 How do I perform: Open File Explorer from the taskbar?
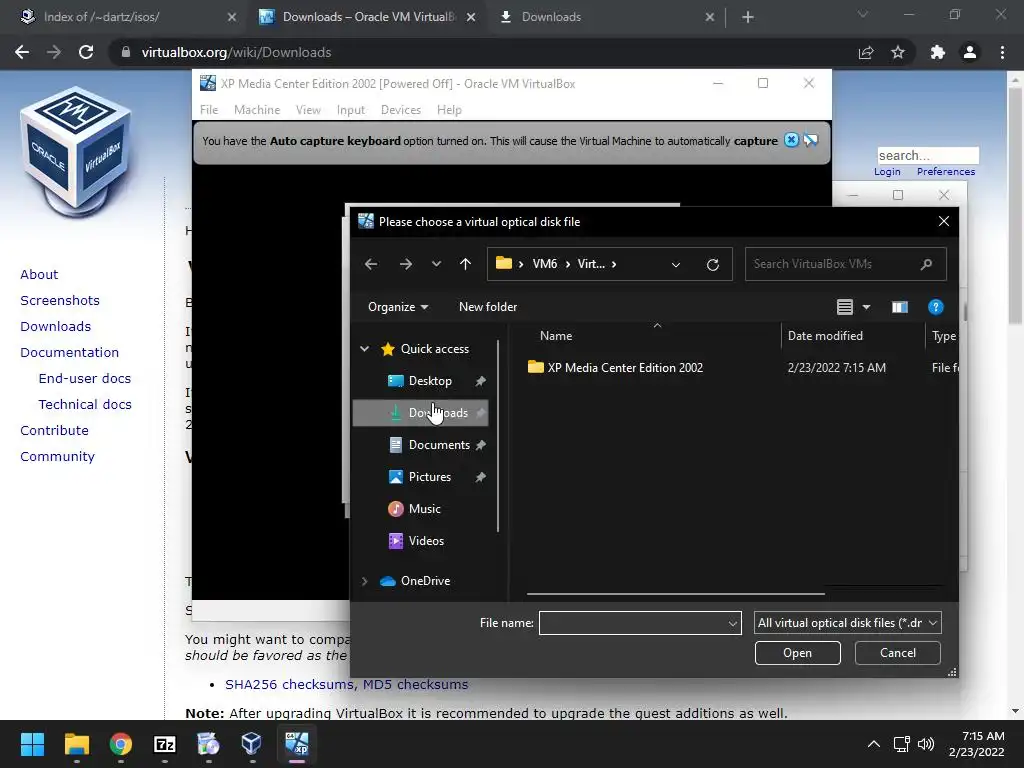76,744
